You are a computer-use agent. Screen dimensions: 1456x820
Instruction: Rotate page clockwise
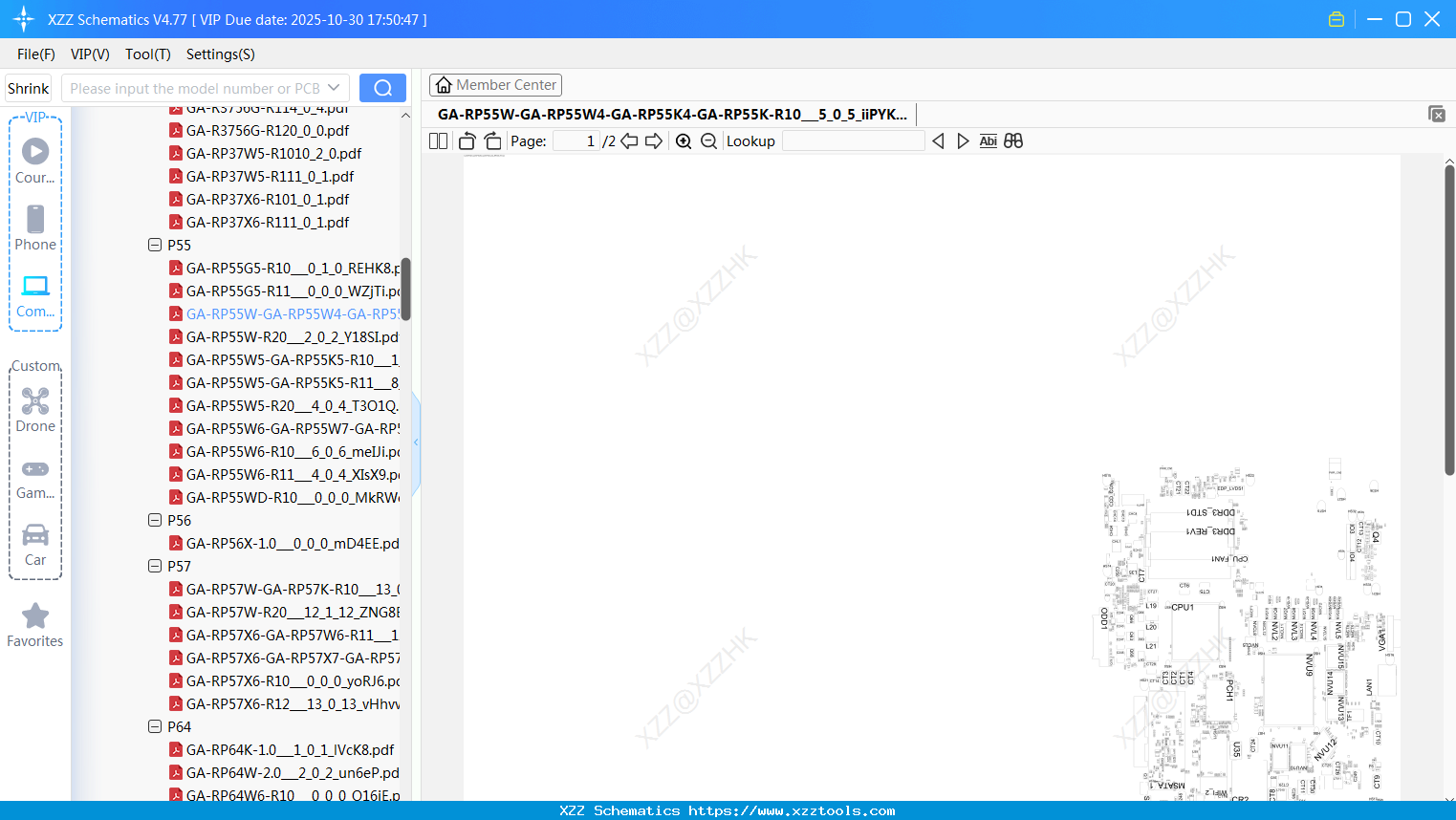pyautogui.click(x=492, y=141)
